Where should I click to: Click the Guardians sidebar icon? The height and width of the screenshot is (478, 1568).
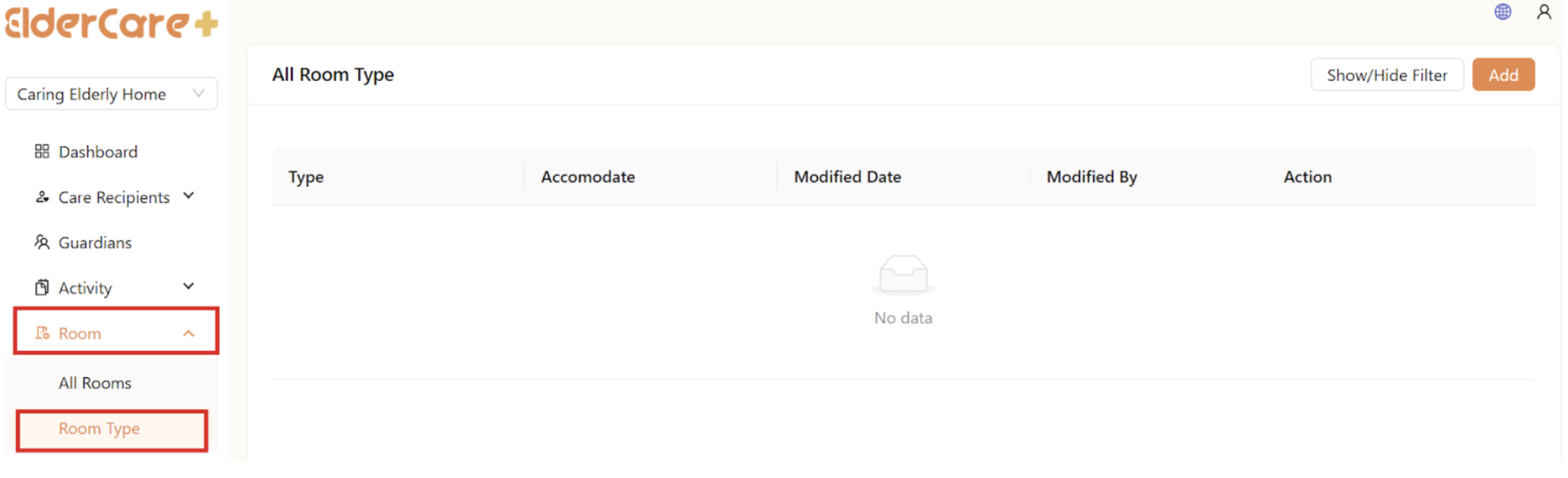42,242
